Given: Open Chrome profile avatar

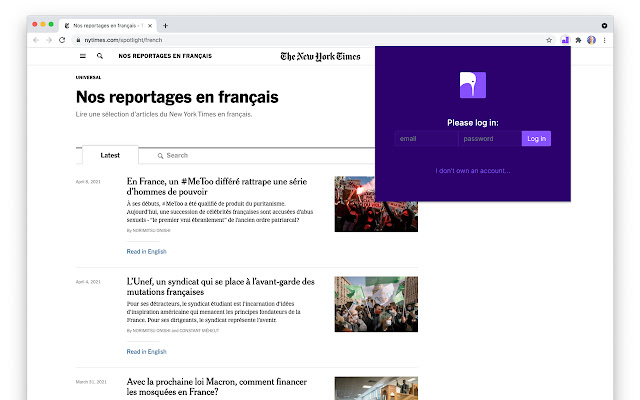Looking at the screenshot, I should (591, 40).
